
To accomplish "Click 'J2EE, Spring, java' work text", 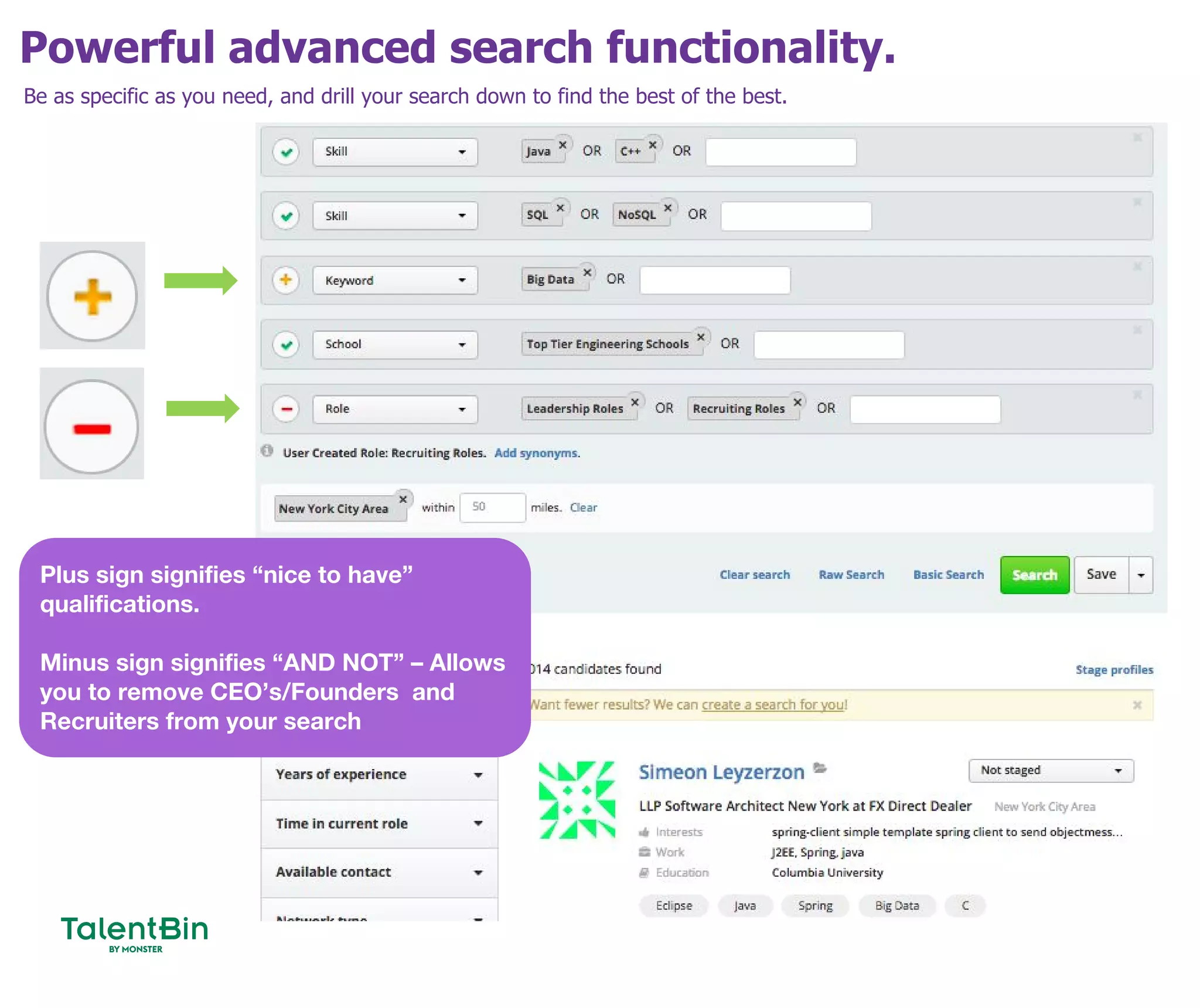I will click(818, 853).
